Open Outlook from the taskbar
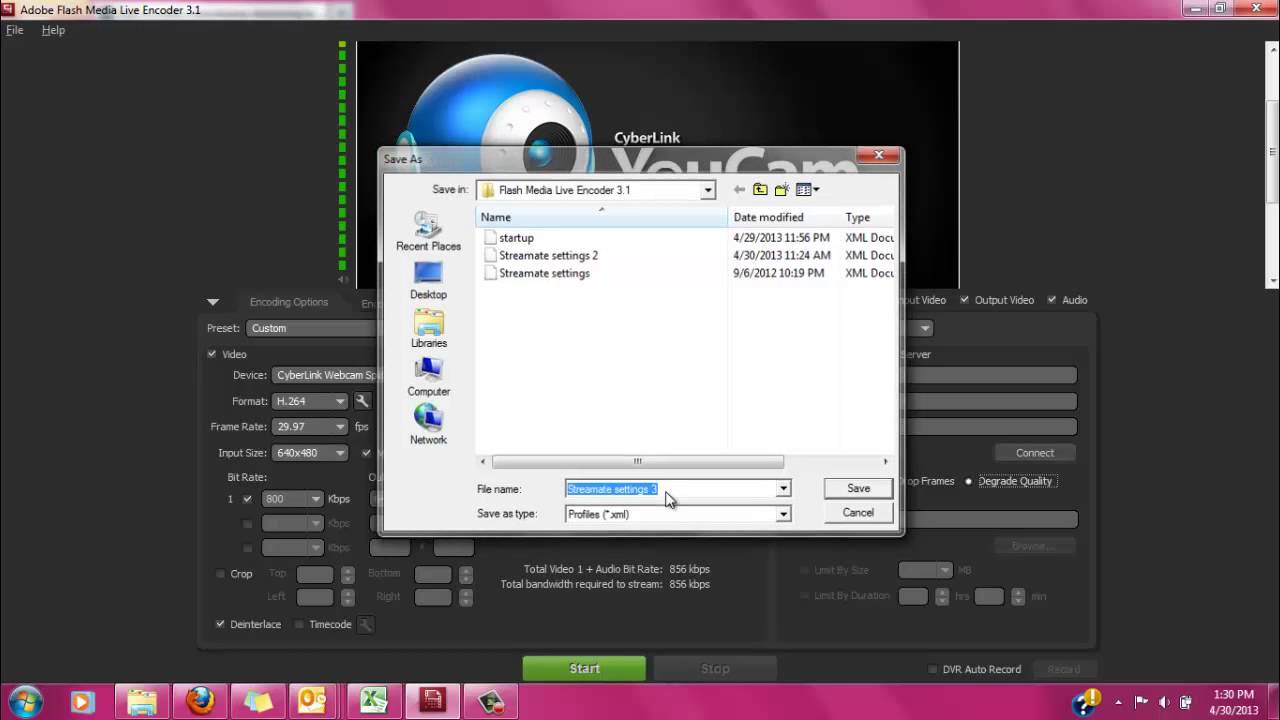This screenshot has width=1280, height=720. [315, 701]
